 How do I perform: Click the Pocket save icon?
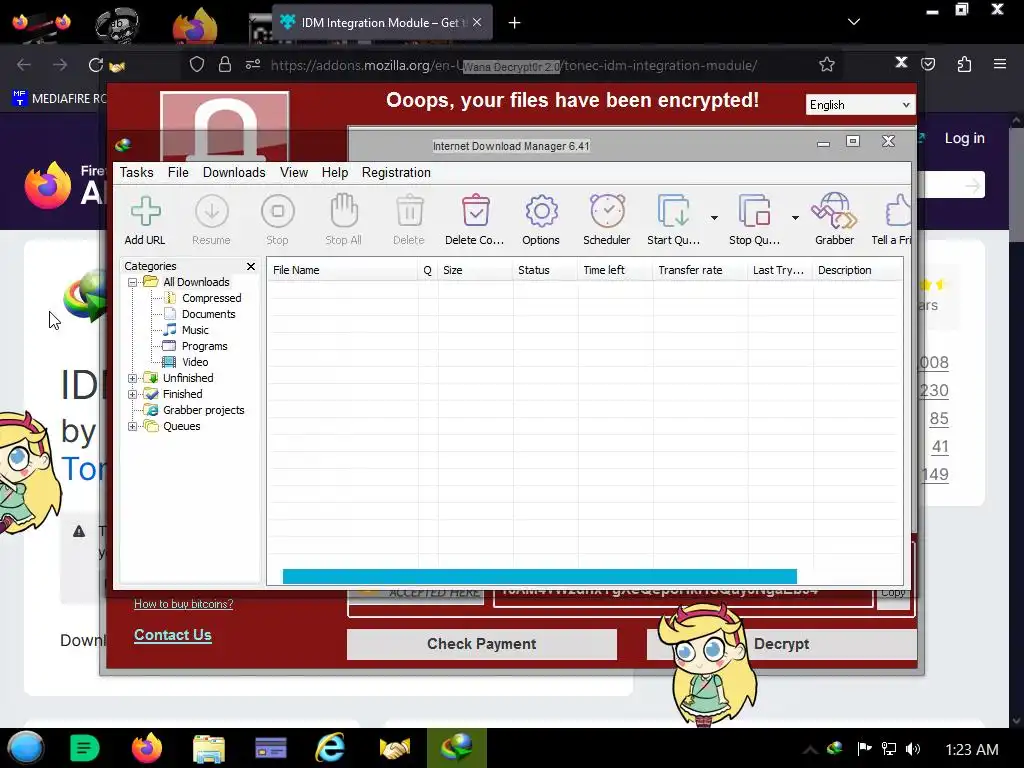928,64
